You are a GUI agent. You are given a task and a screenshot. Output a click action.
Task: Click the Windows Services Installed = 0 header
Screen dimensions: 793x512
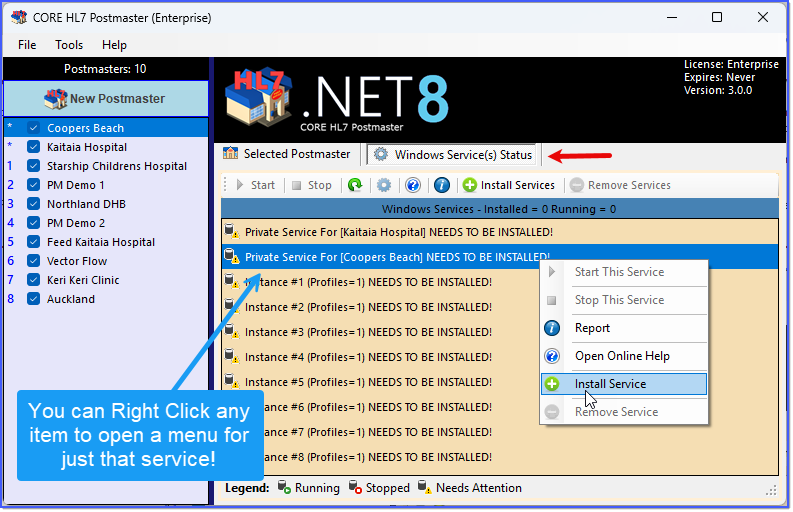tap(500, 209)
